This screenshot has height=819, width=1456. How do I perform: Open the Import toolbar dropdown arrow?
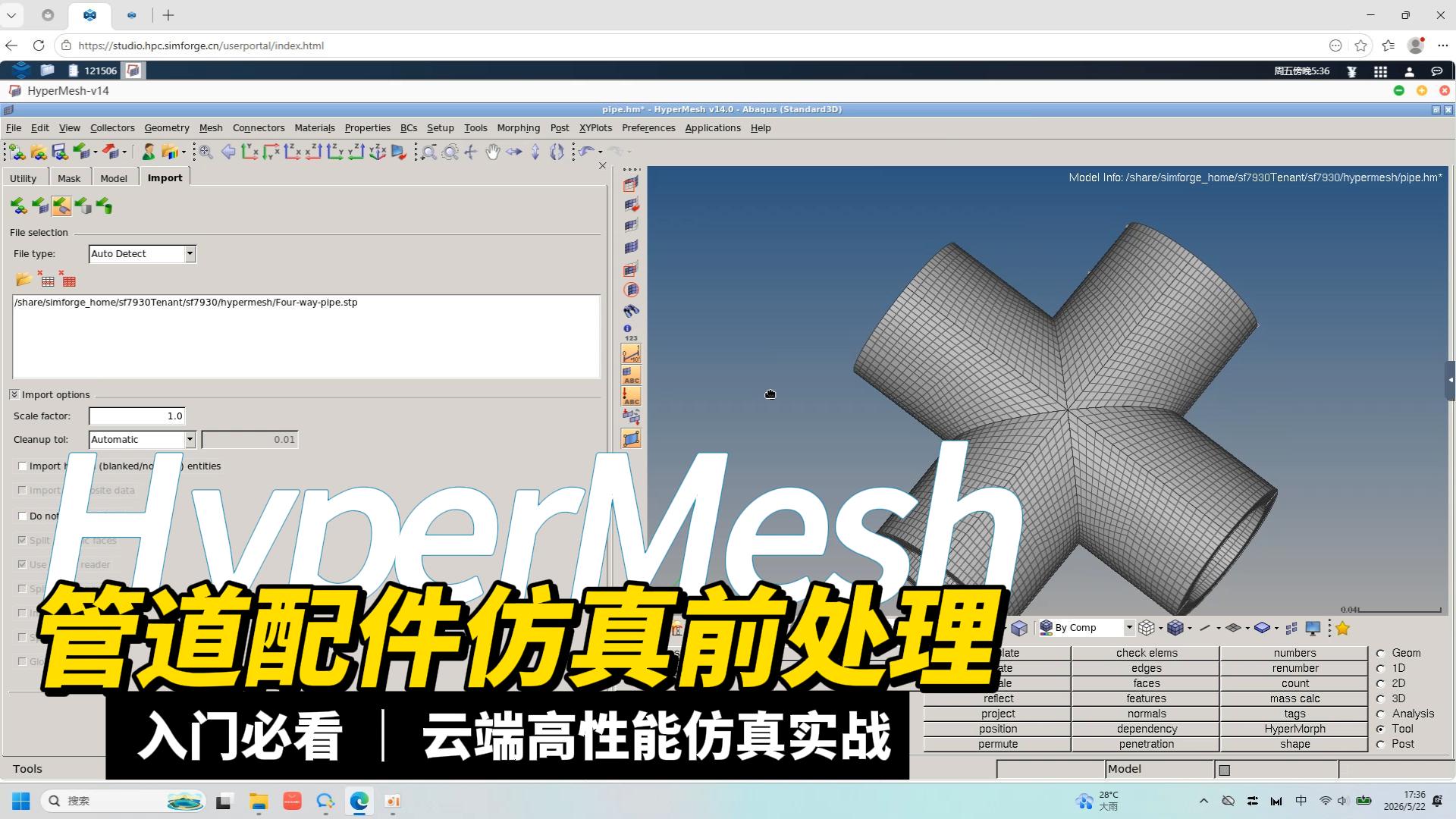96,152
